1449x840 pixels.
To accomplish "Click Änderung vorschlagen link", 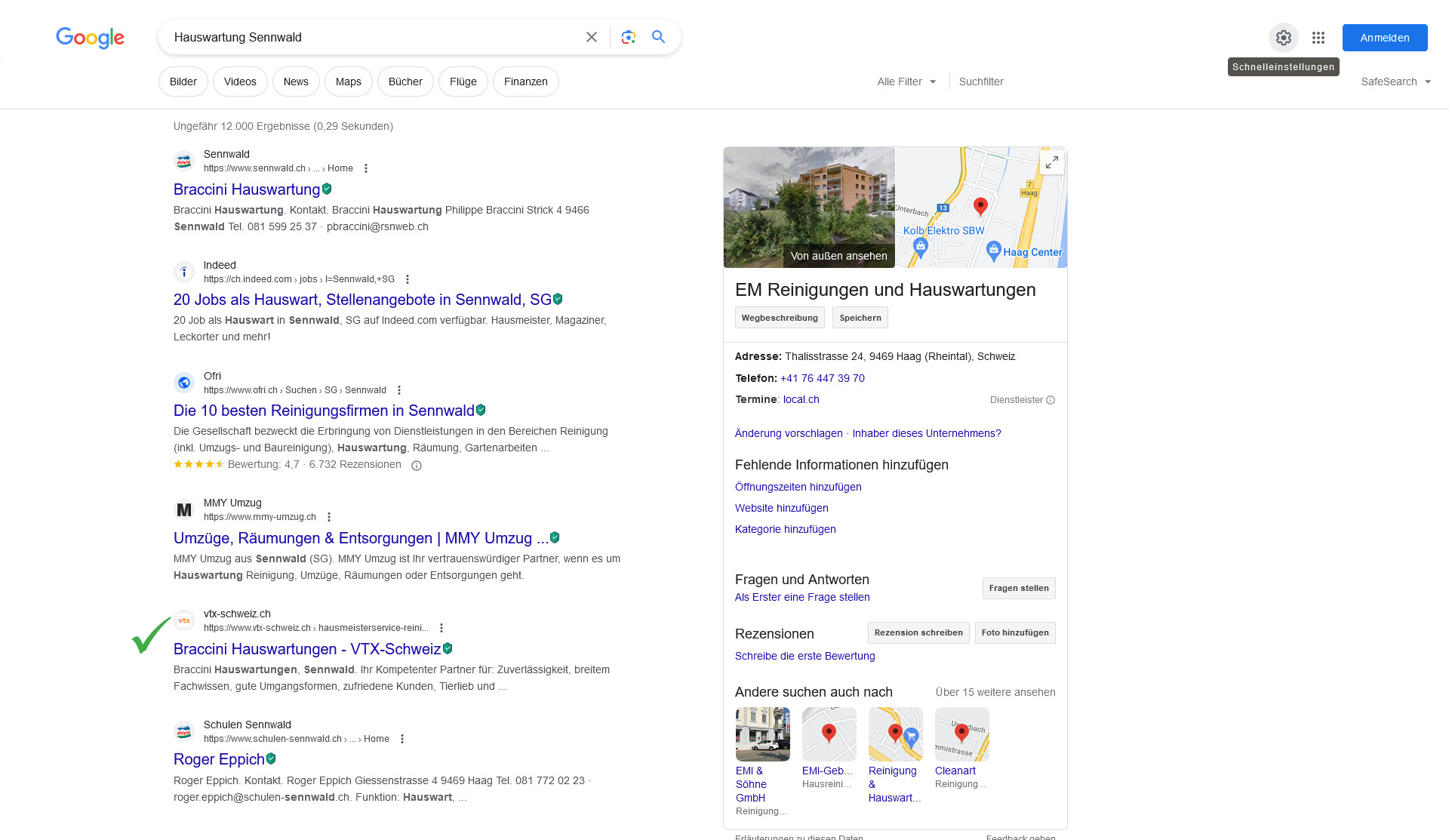I will click(x=789, y=433).
